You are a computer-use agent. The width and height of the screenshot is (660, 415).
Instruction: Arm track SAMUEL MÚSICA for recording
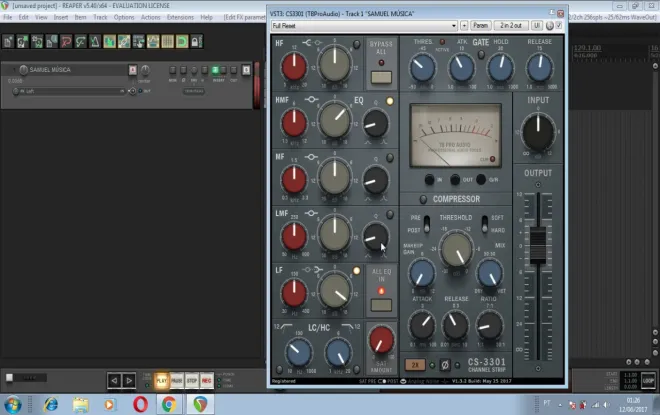[133, 70]
